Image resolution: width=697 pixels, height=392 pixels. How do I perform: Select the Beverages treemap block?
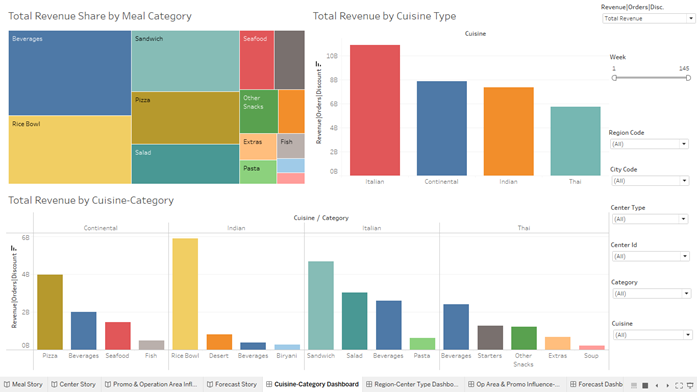(70, 73)
